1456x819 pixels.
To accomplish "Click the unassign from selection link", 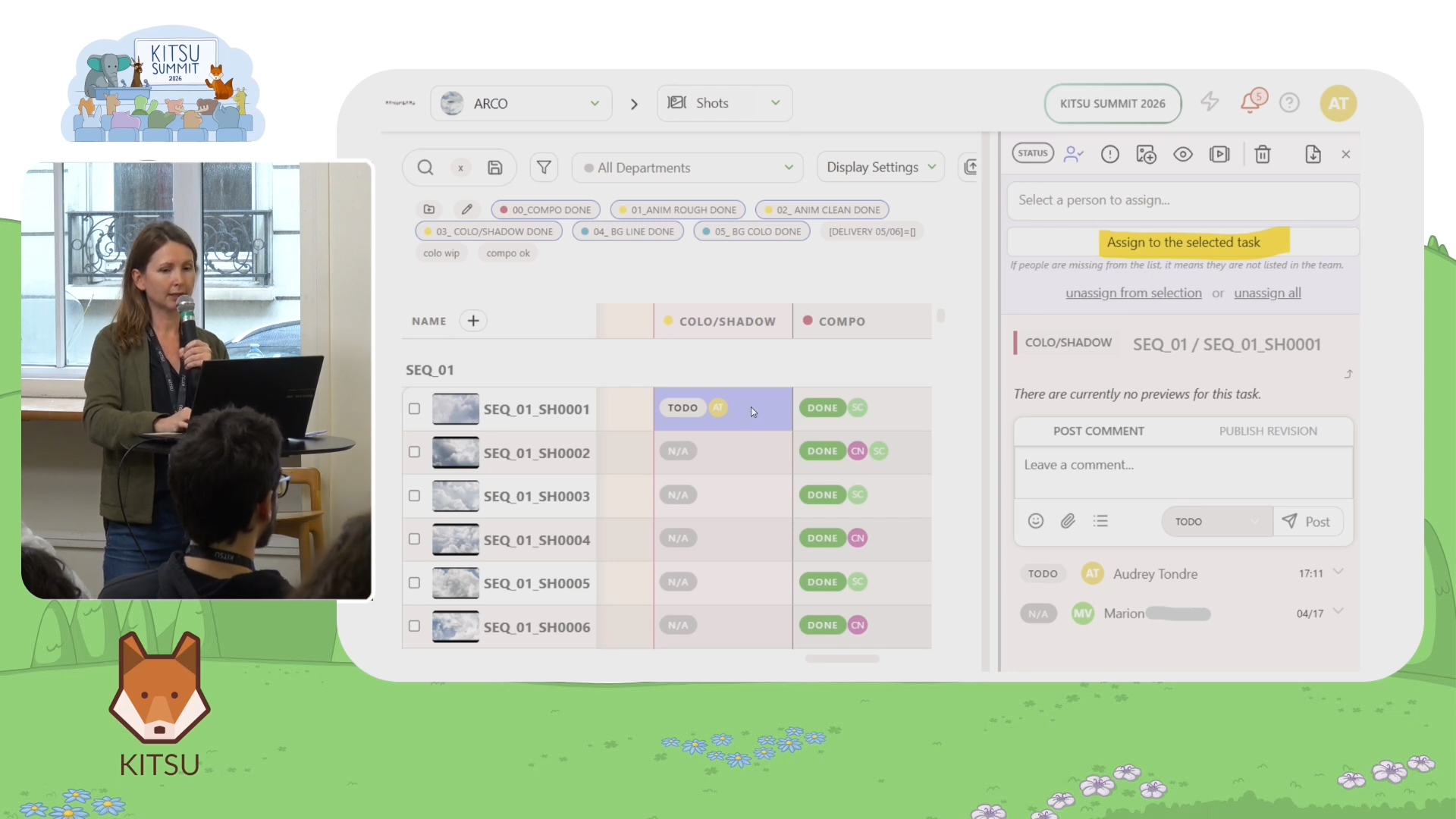I will (x=1134, y=293).
